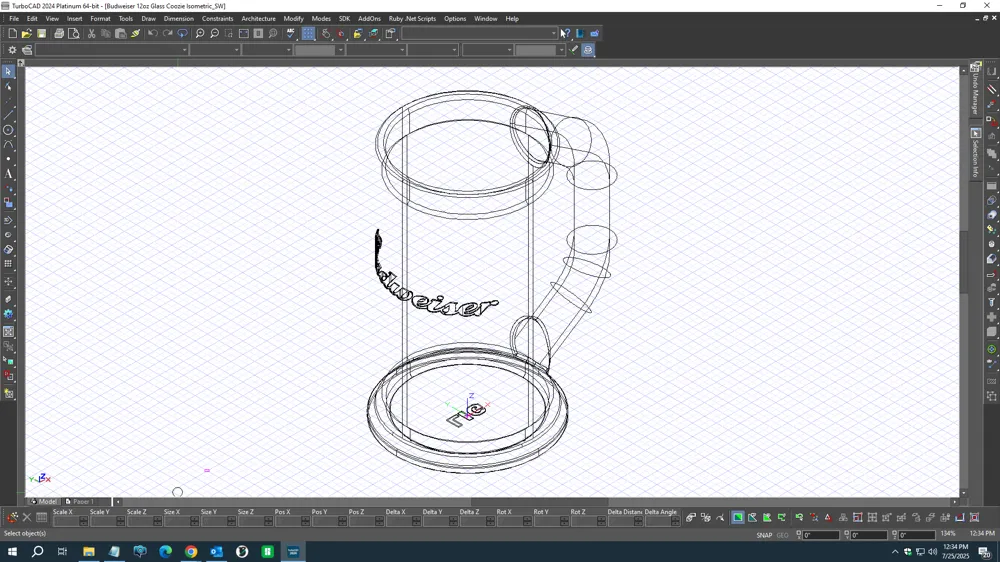Toggle the highlighted button at property toolbar end
Viewport: 1000px width, 562px height.
(x=588, y=50)
